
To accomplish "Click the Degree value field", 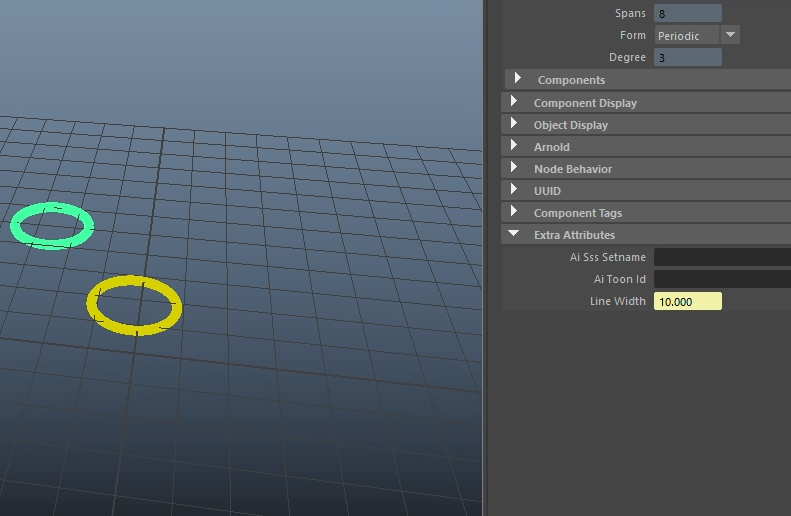I will click(x=688, y=57).
